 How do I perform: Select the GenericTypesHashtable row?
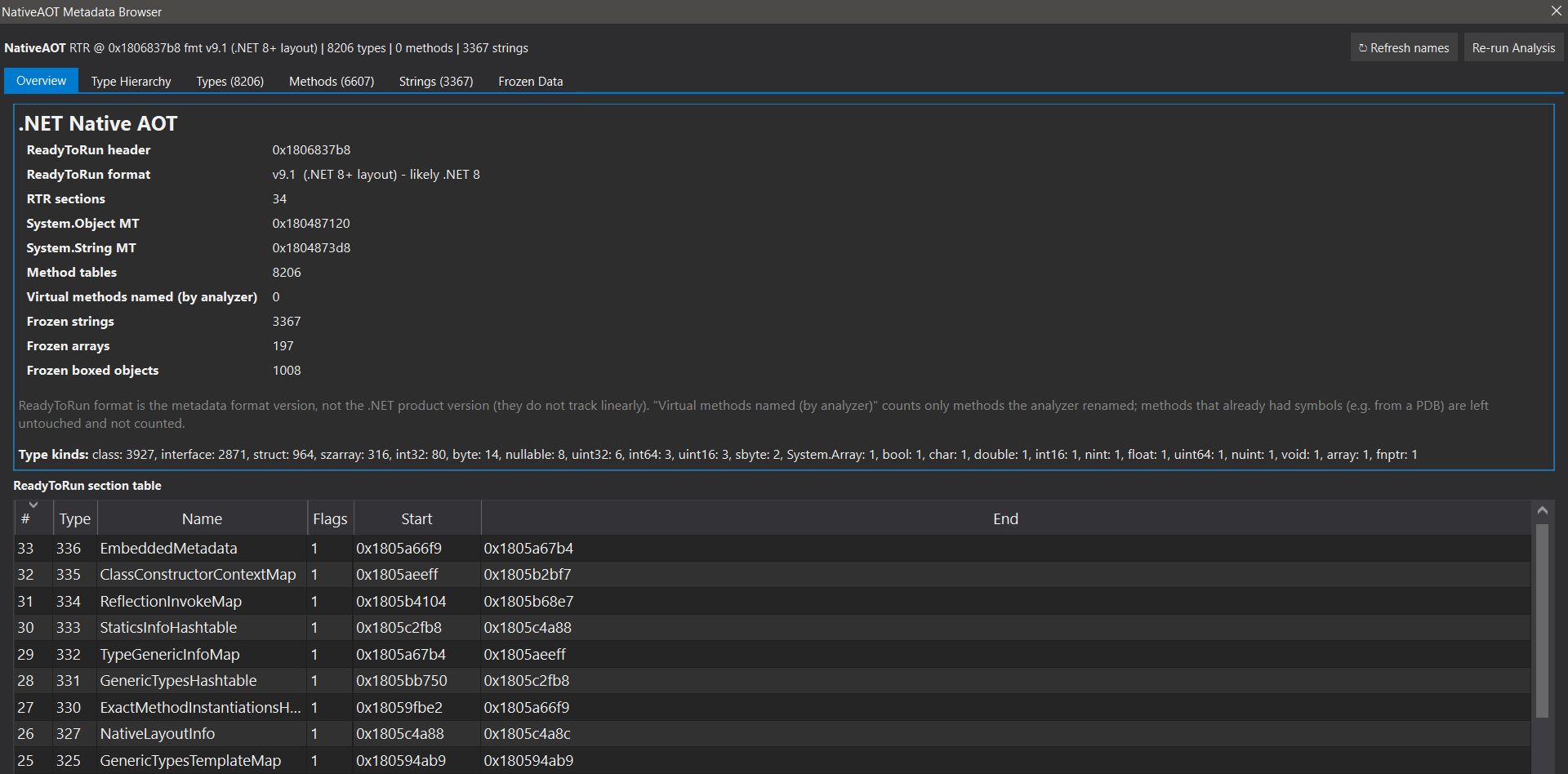click(x=773, y=681)
